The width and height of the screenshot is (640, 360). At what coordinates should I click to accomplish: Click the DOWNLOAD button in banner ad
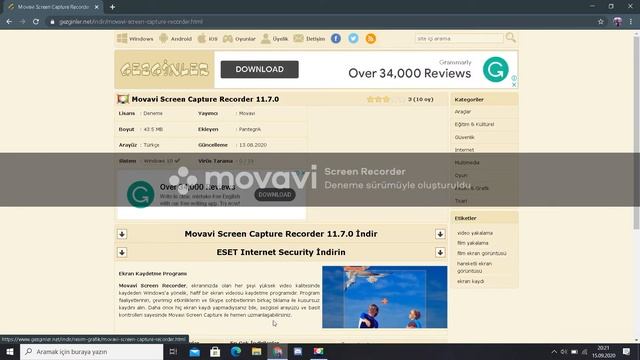260,69
